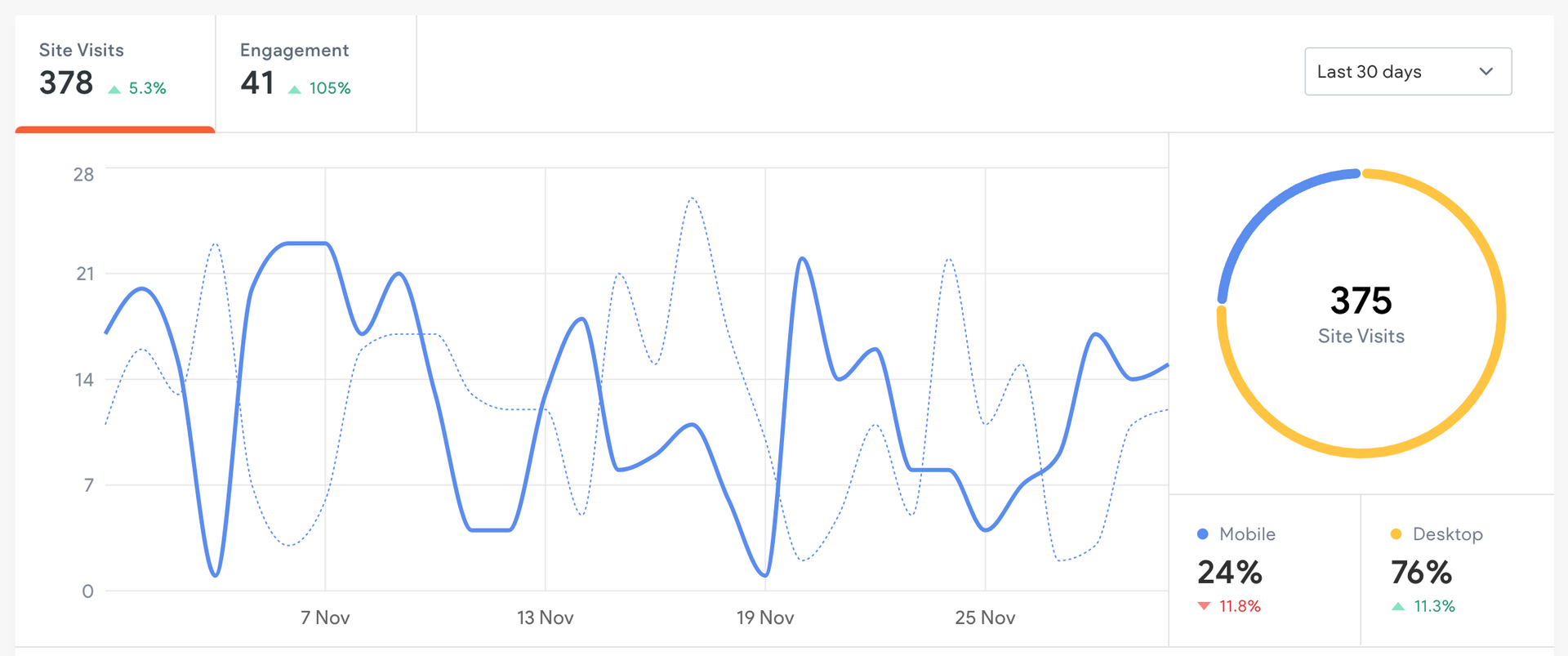Open the Last 30 days dropdown
The width and height of the screenshot is (1568, 656).
click(x=1407, y=72)
